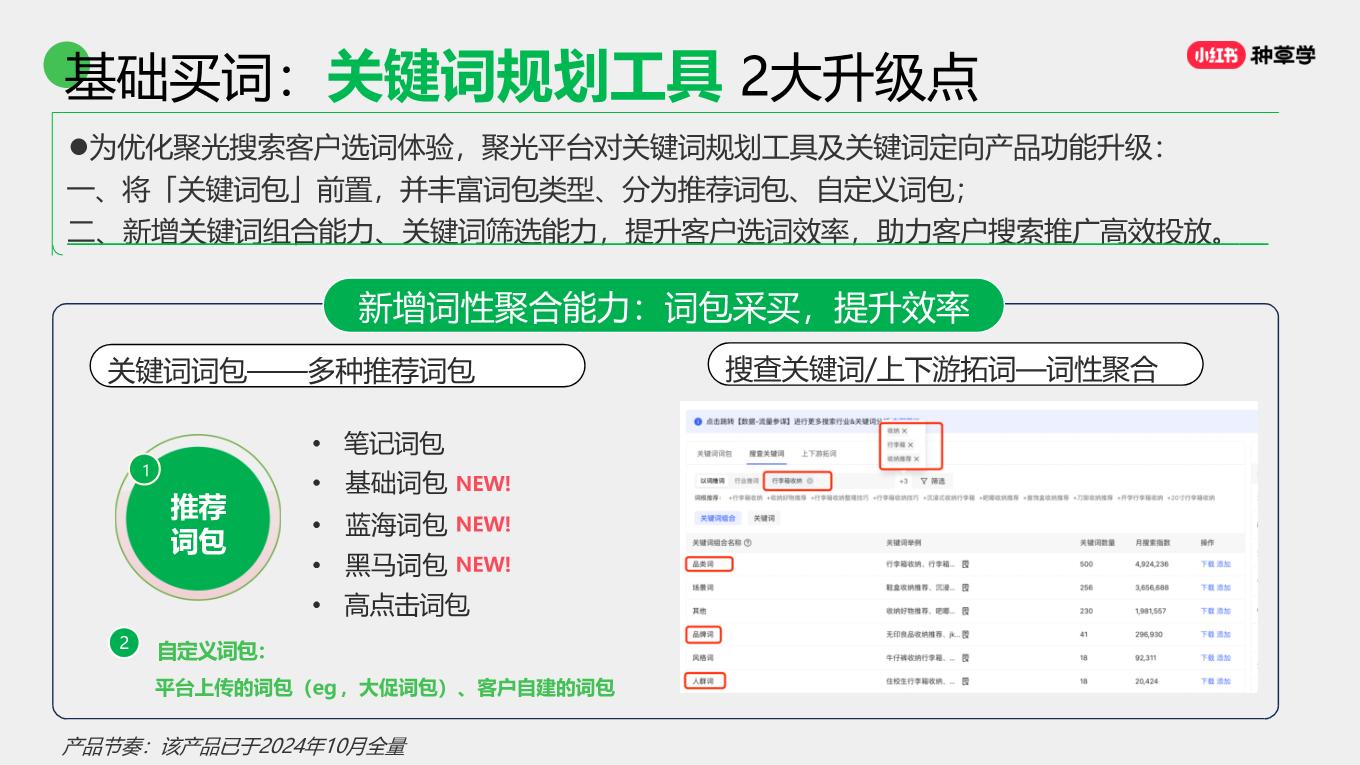Screen dimensions: 1360x765
Task: Select the 关键词组合 view toggle
Action: (717, 518)
